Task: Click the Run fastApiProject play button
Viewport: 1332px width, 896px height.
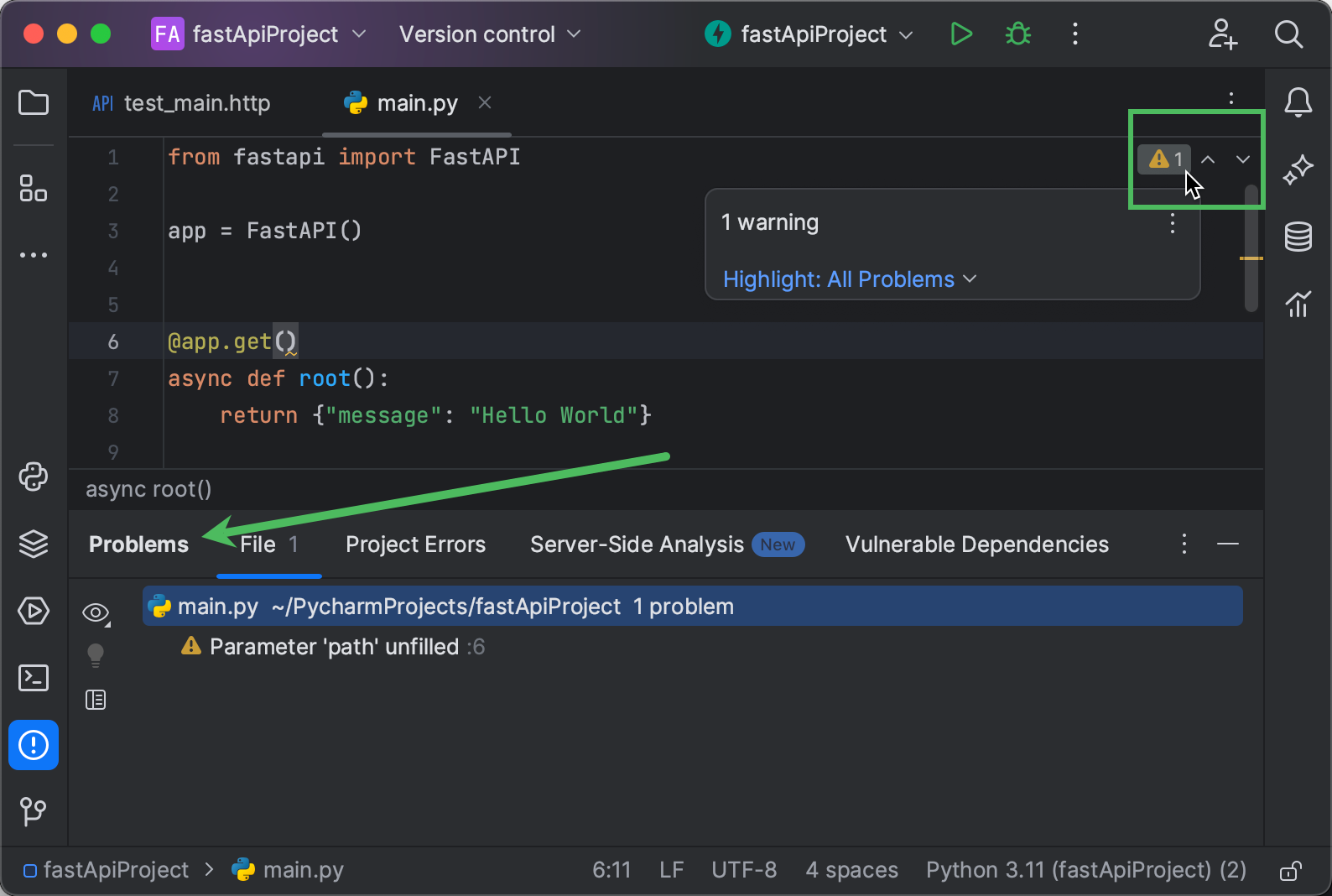Action: pyautogui.click(x=961, y=34)
